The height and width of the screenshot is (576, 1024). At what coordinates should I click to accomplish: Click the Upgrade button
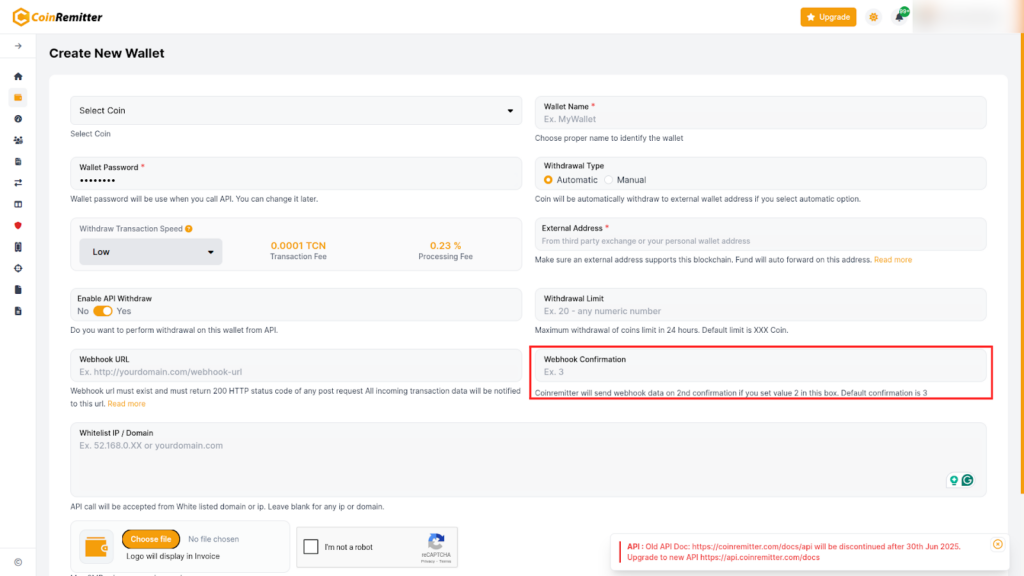tap(828, 17)
